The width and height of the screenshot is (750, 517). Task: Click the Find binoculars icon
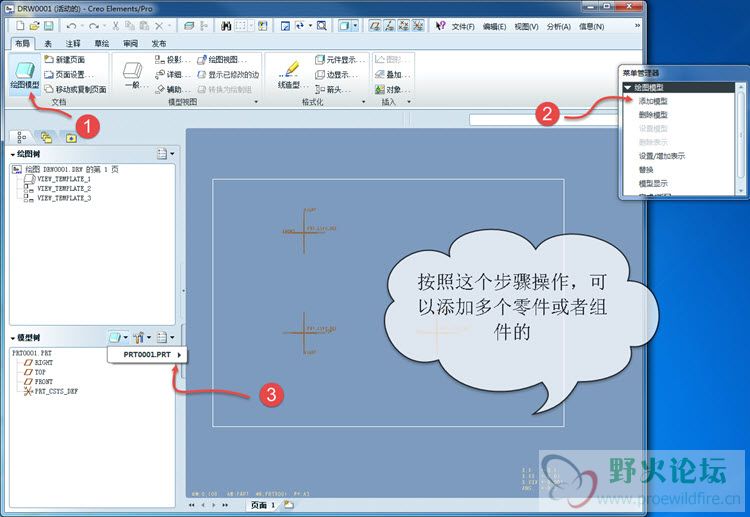click(226, 26)
